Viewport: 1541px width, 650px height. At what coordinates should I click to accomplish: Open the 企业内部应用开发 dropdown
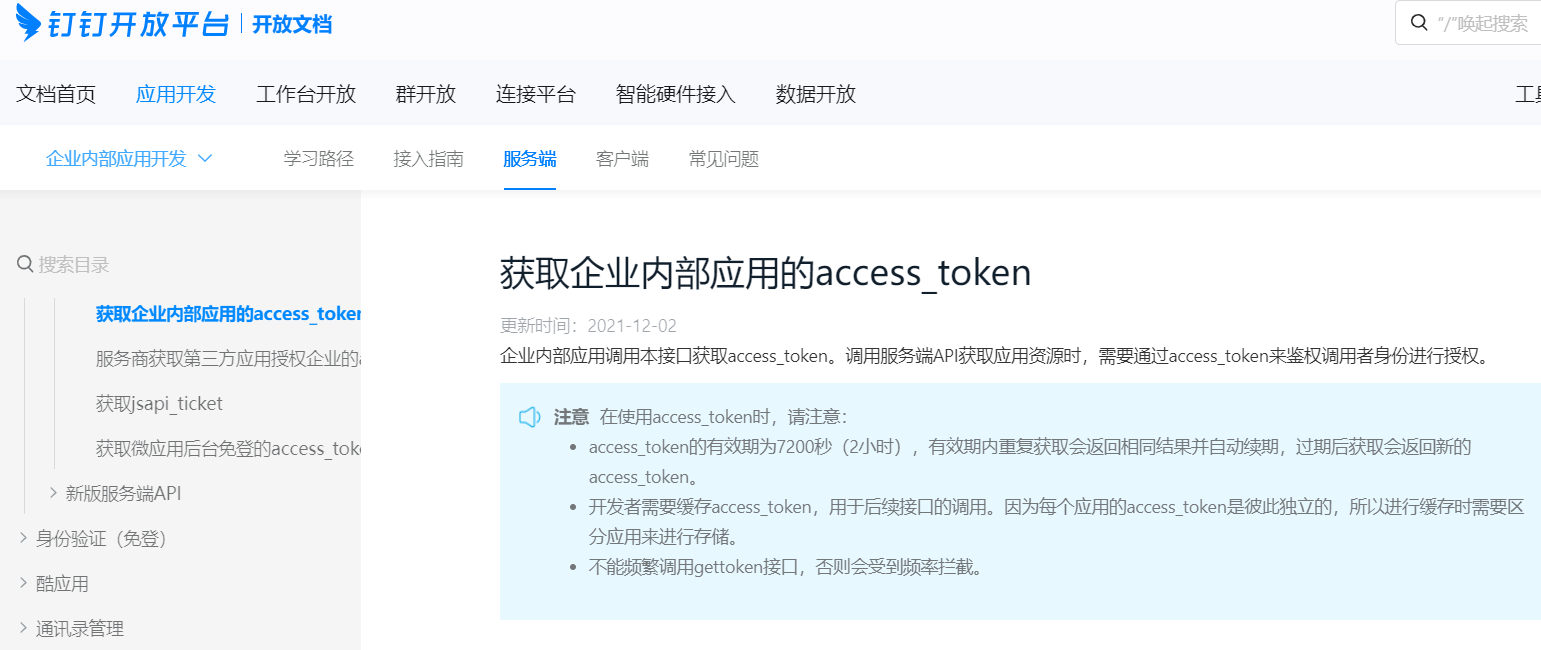(129, 158)
